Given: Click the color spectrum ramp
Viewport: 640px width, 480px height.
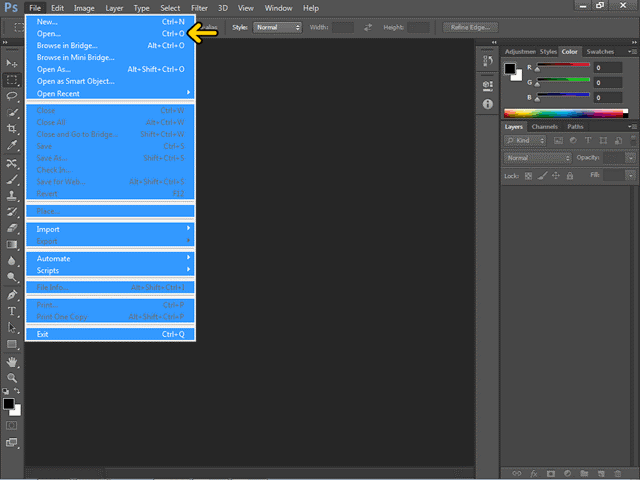Looking at the screenshot, I should 566,113.
